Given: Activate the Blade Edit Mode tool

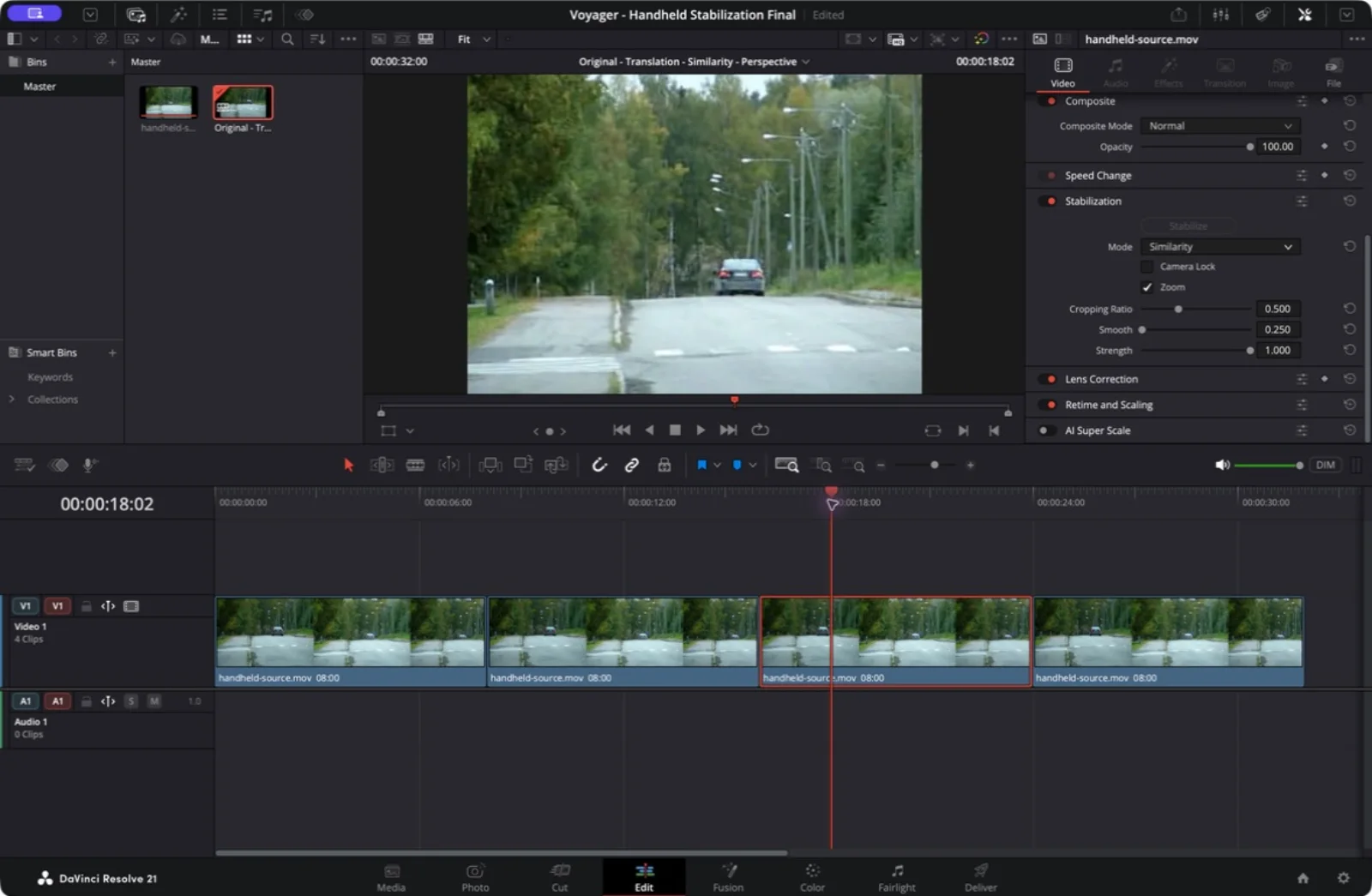Looking at the screenshot, I should (415, 465).
